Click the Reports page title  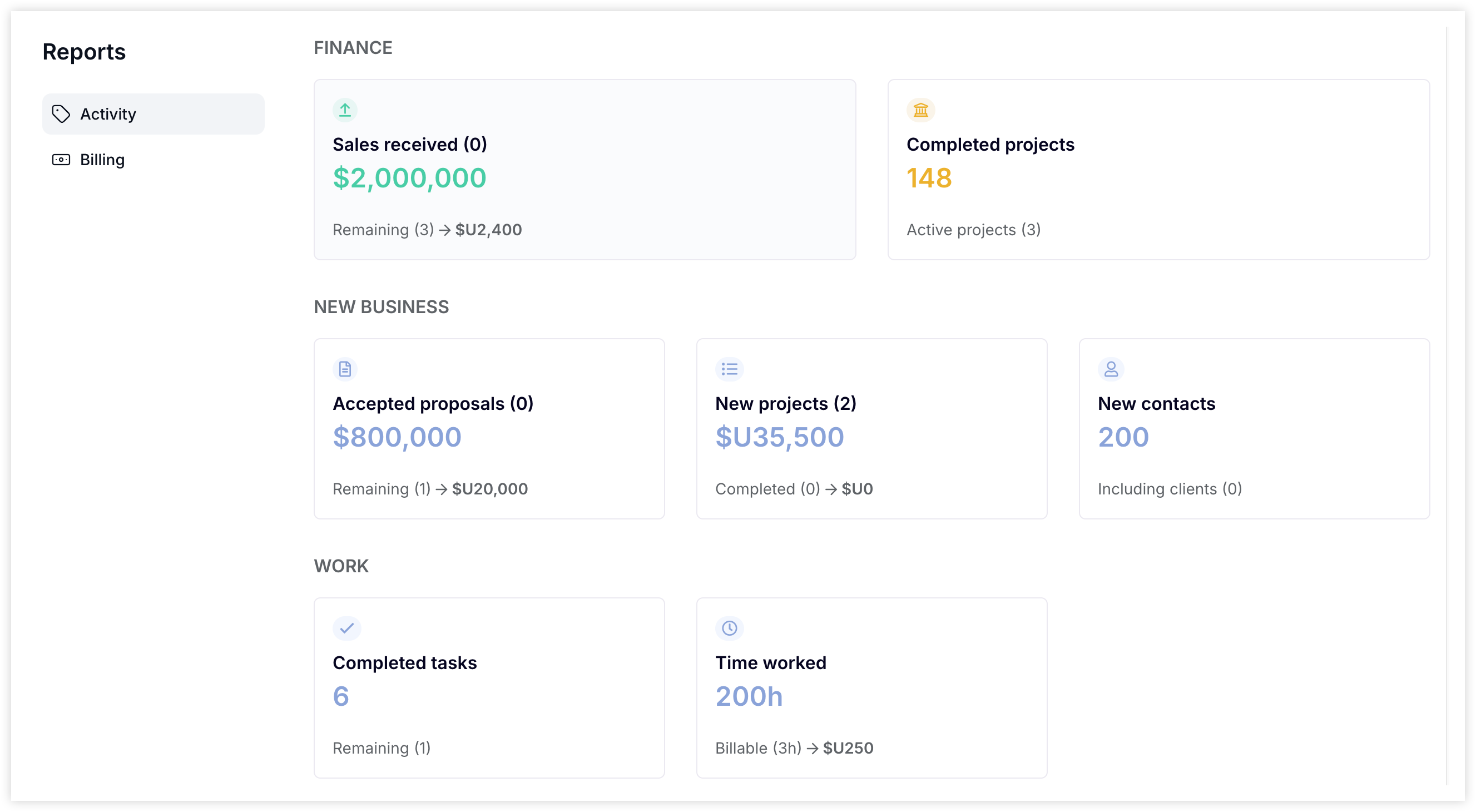coord(84,52)
